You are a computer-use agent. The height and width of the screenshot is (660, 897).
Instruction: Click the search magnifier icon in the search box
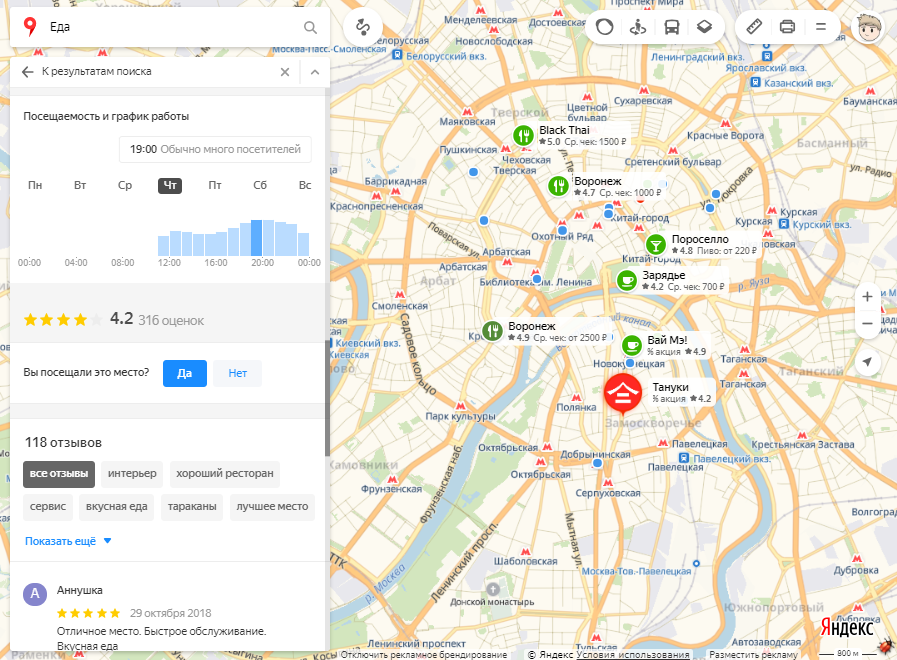(310, 27)
